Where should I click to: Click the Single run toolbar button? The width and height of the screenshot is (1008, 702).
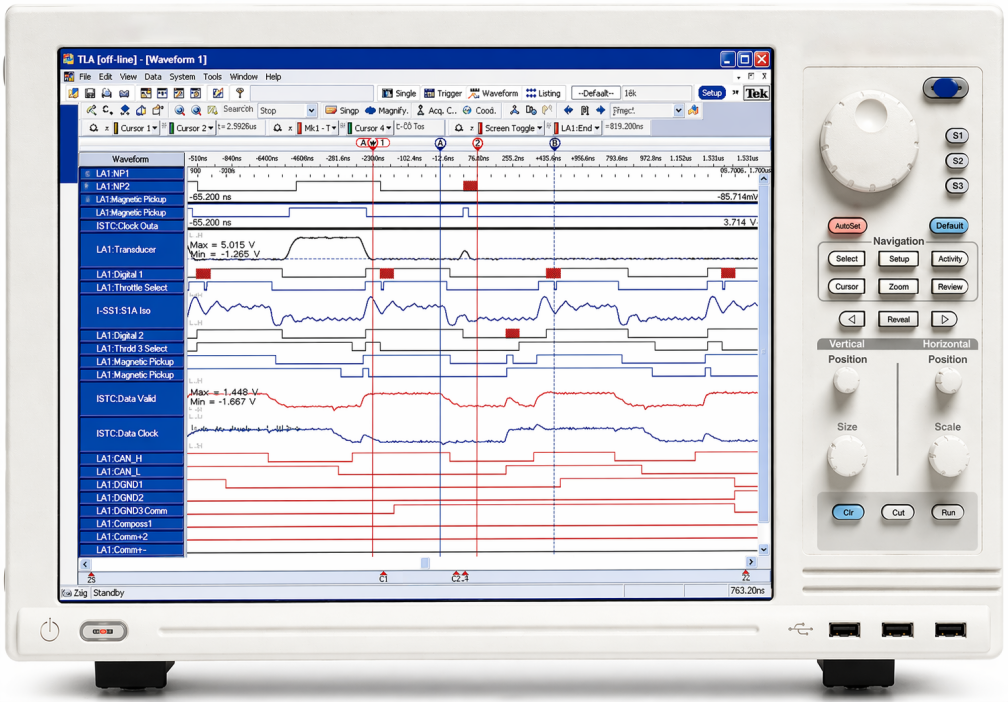(399, 93)
